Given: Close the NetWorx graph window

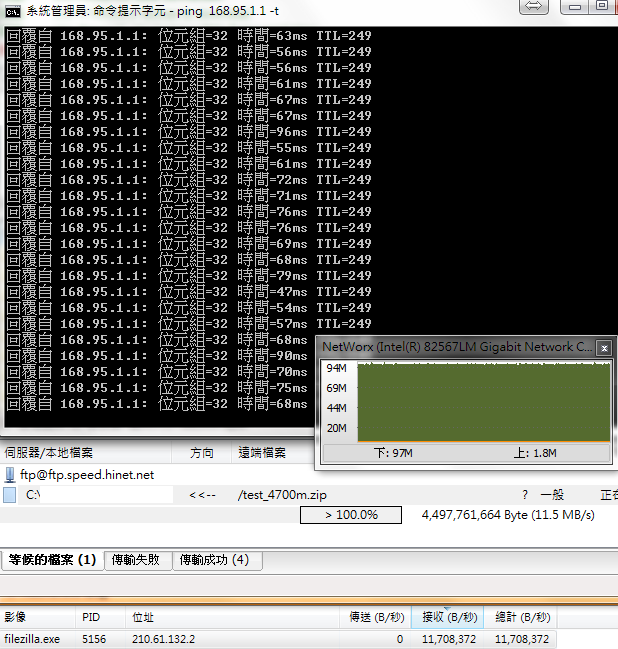Looking at the screenshot, I should point(604,349).
